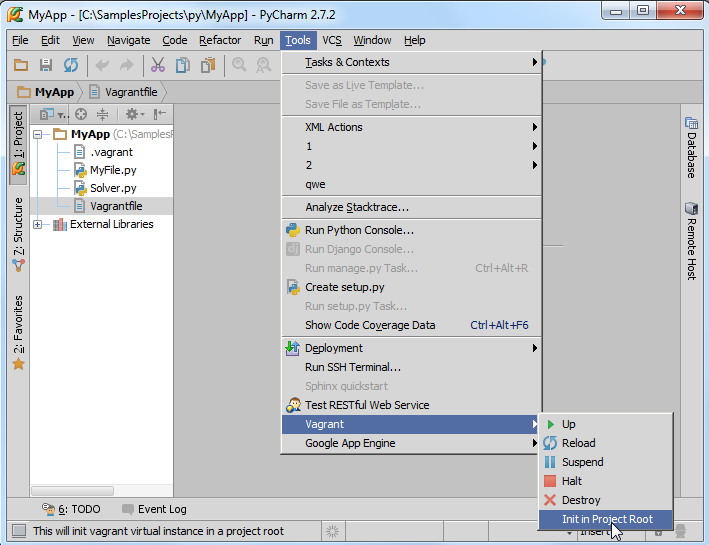Image resolution: width=709 pixels, height=545 pixels.
Task: Click the scroll from source target icon
Action: (x=81, y=114)
